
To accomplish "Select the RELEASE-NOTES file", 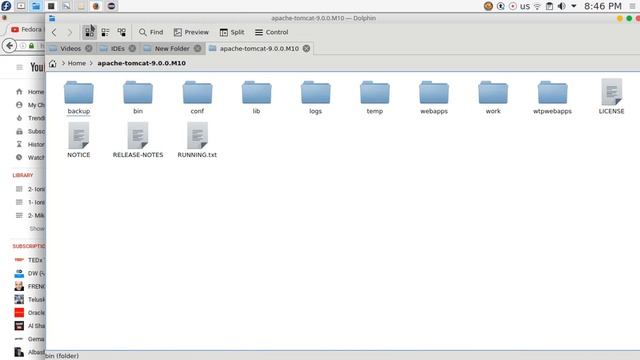I will point(138,140).
